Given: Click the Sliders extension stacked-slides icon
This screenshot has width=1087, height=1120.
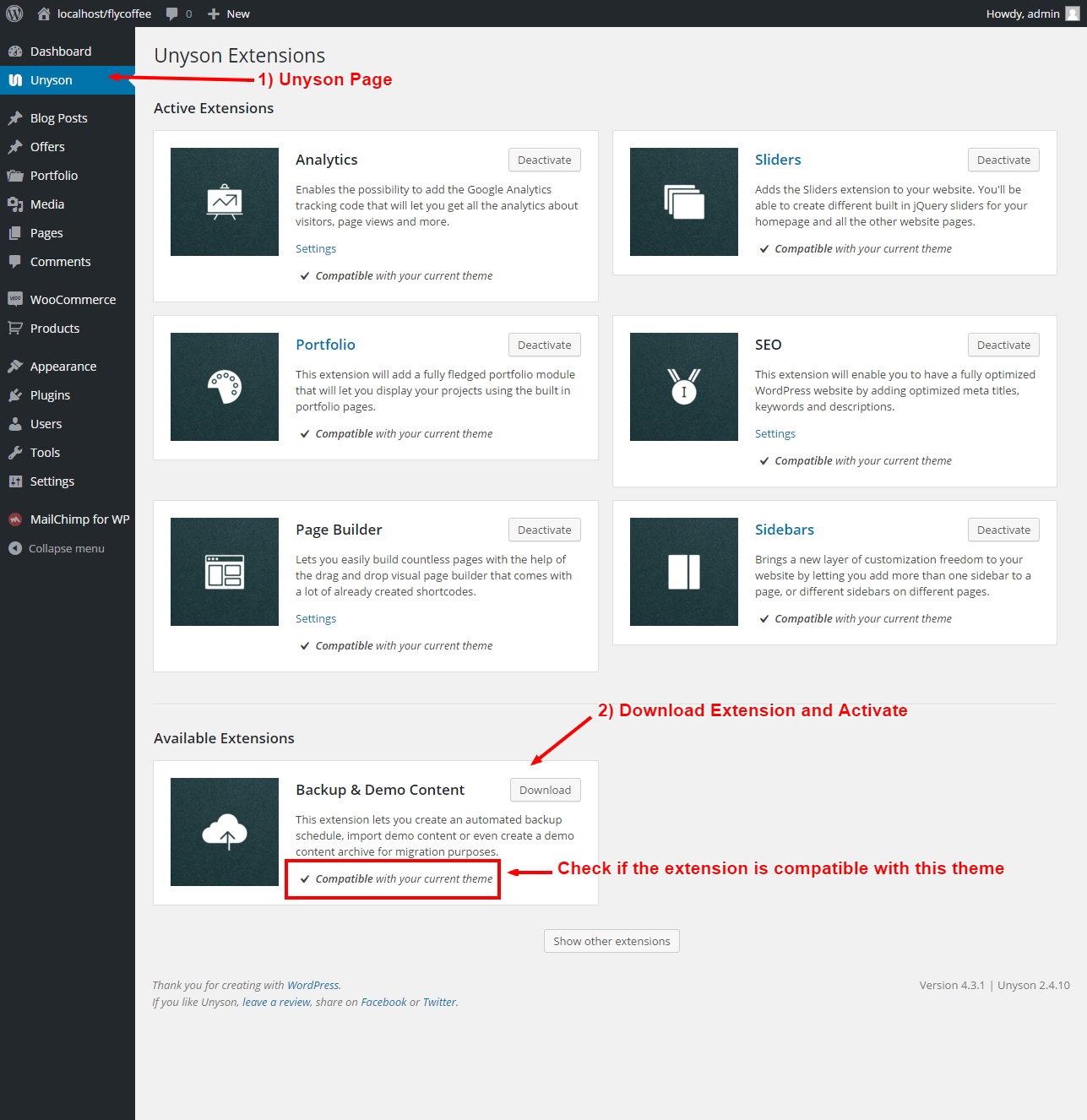Looking at the screenshot, I should 684,202.
